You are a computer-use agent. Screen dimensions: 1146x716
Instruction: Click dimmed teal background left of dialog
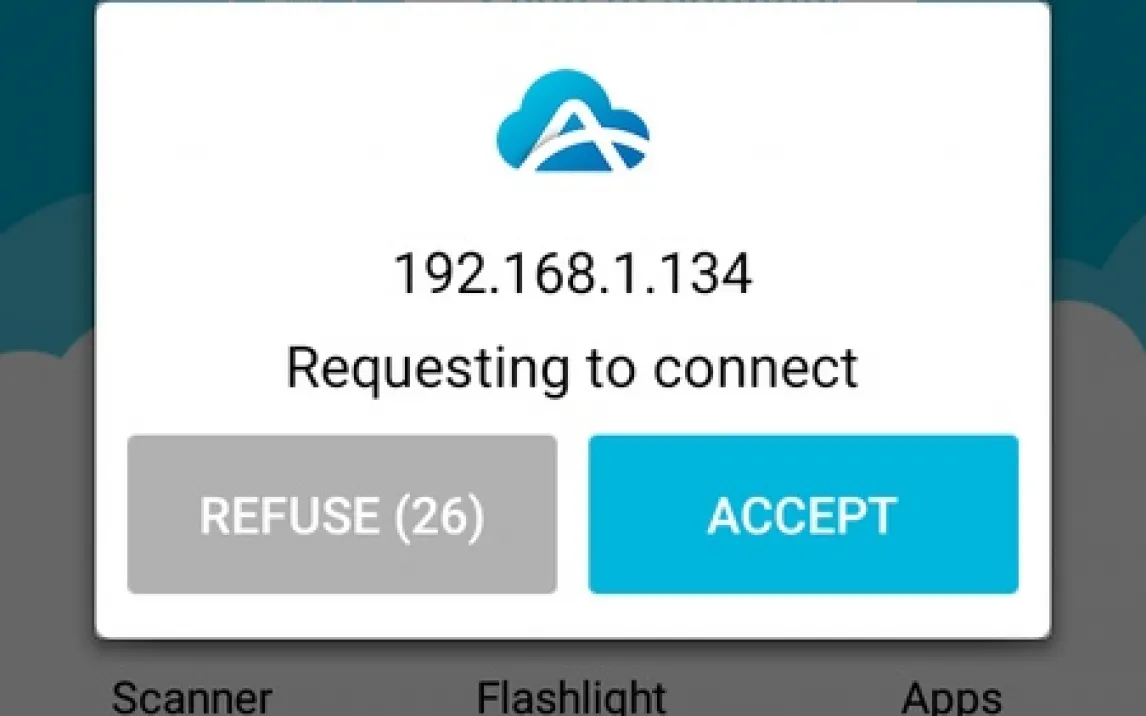pos(45,292)
